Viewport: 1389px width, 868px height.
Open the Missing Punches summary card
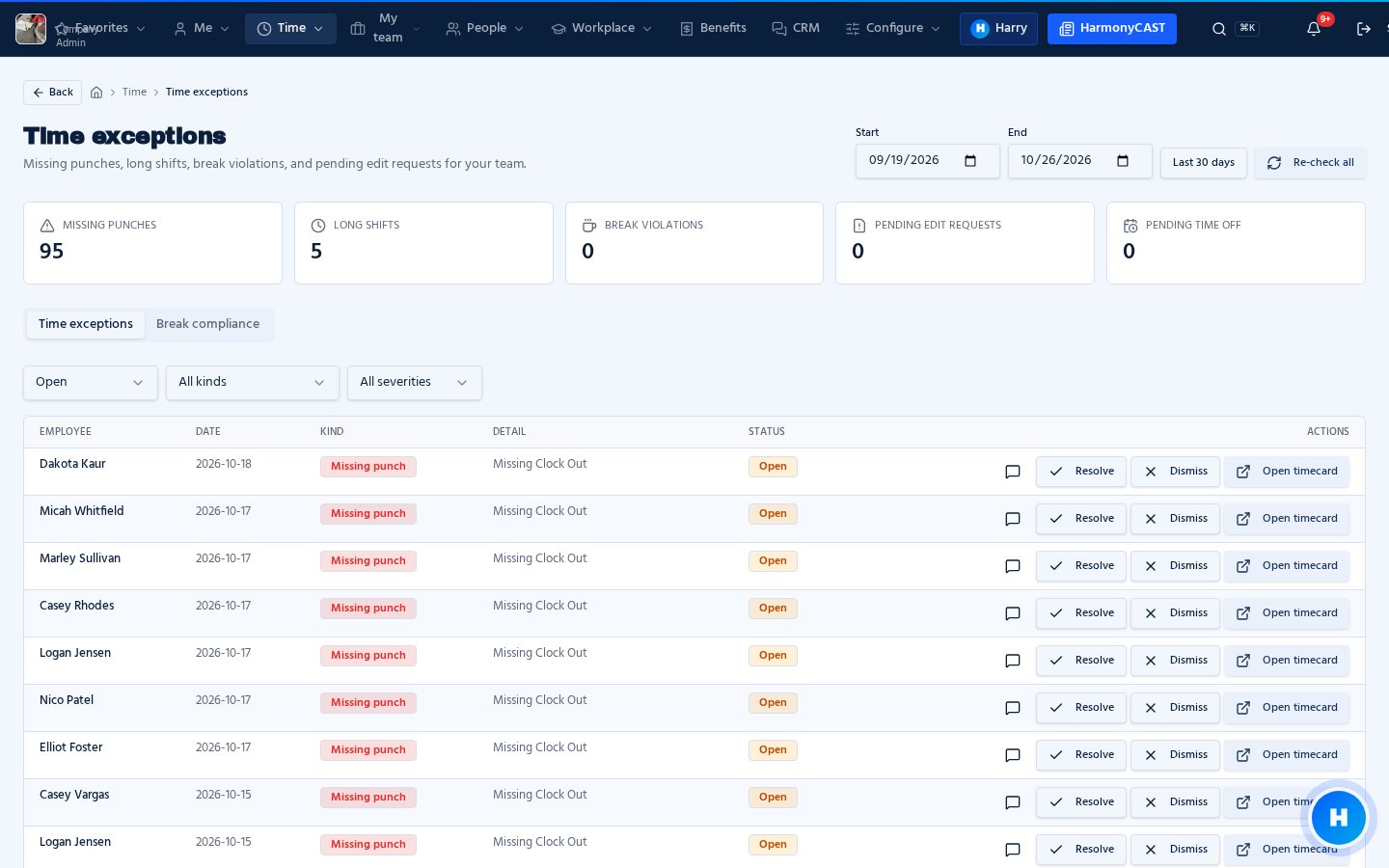[152, 243]
